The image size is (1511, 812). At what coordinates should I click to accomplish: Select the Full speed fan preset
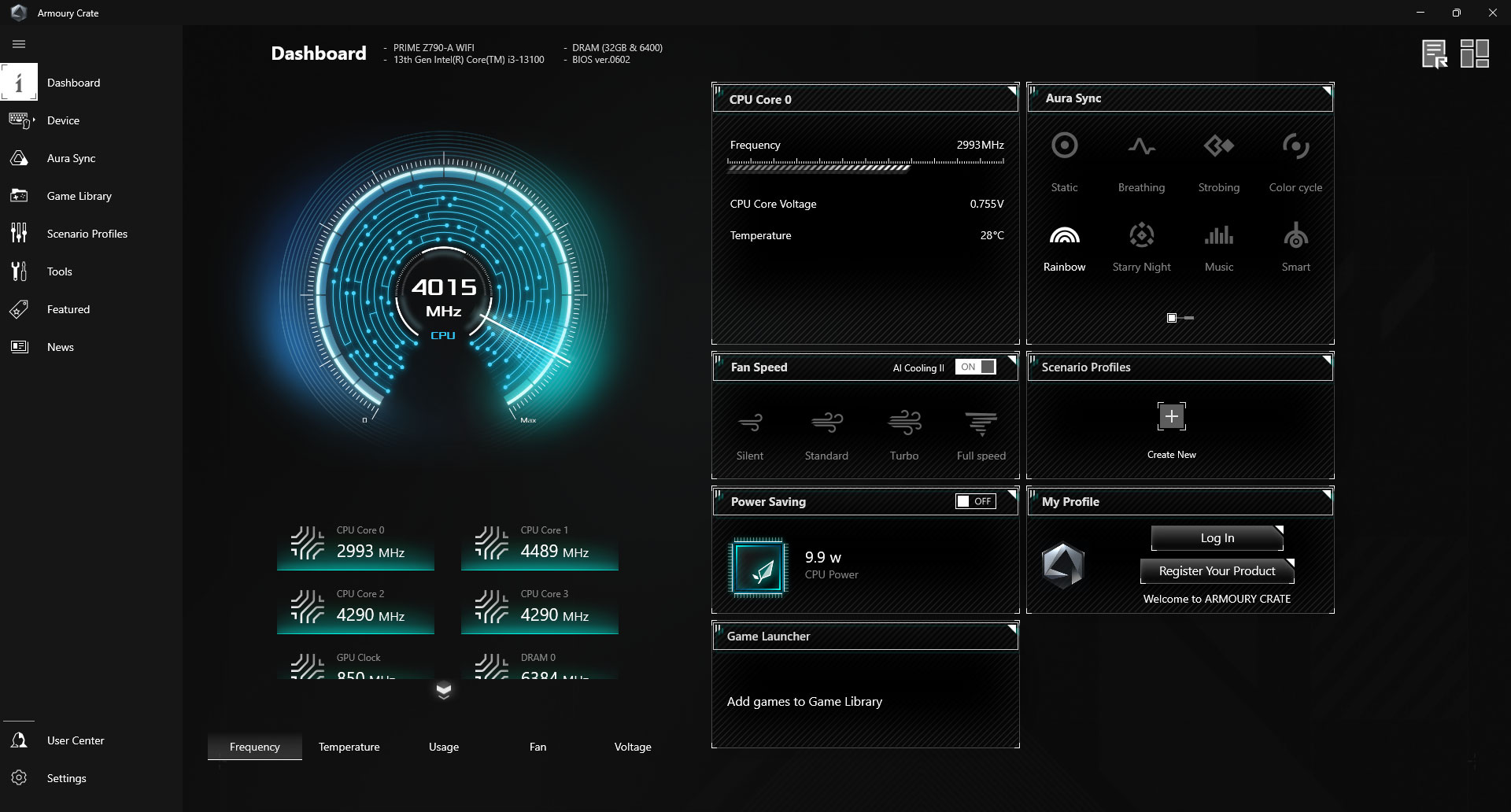coord(980,431)
